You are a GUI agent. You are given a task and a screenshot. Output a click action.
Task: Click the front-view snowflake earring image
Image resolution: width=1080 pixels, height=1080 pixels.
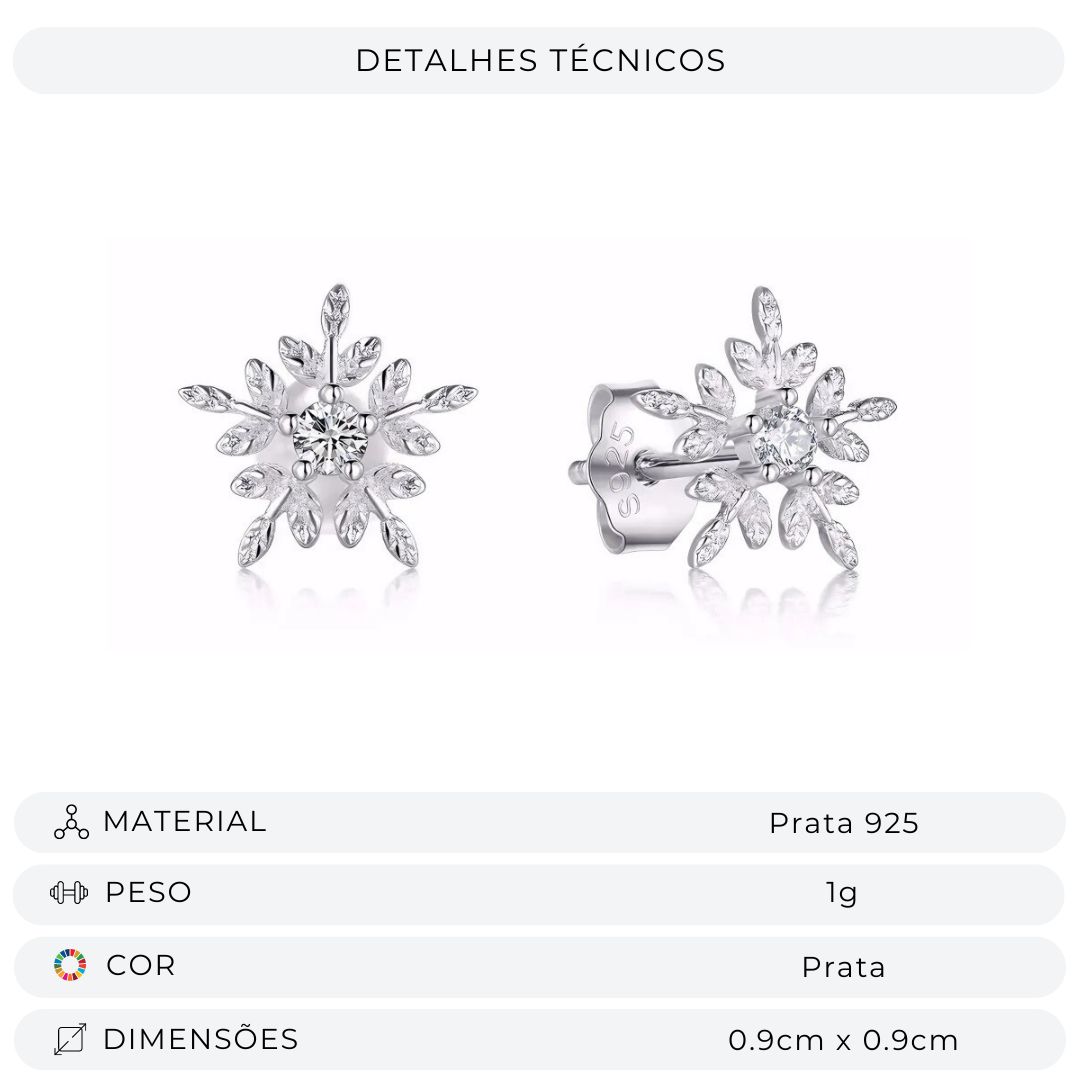[328, 427]
